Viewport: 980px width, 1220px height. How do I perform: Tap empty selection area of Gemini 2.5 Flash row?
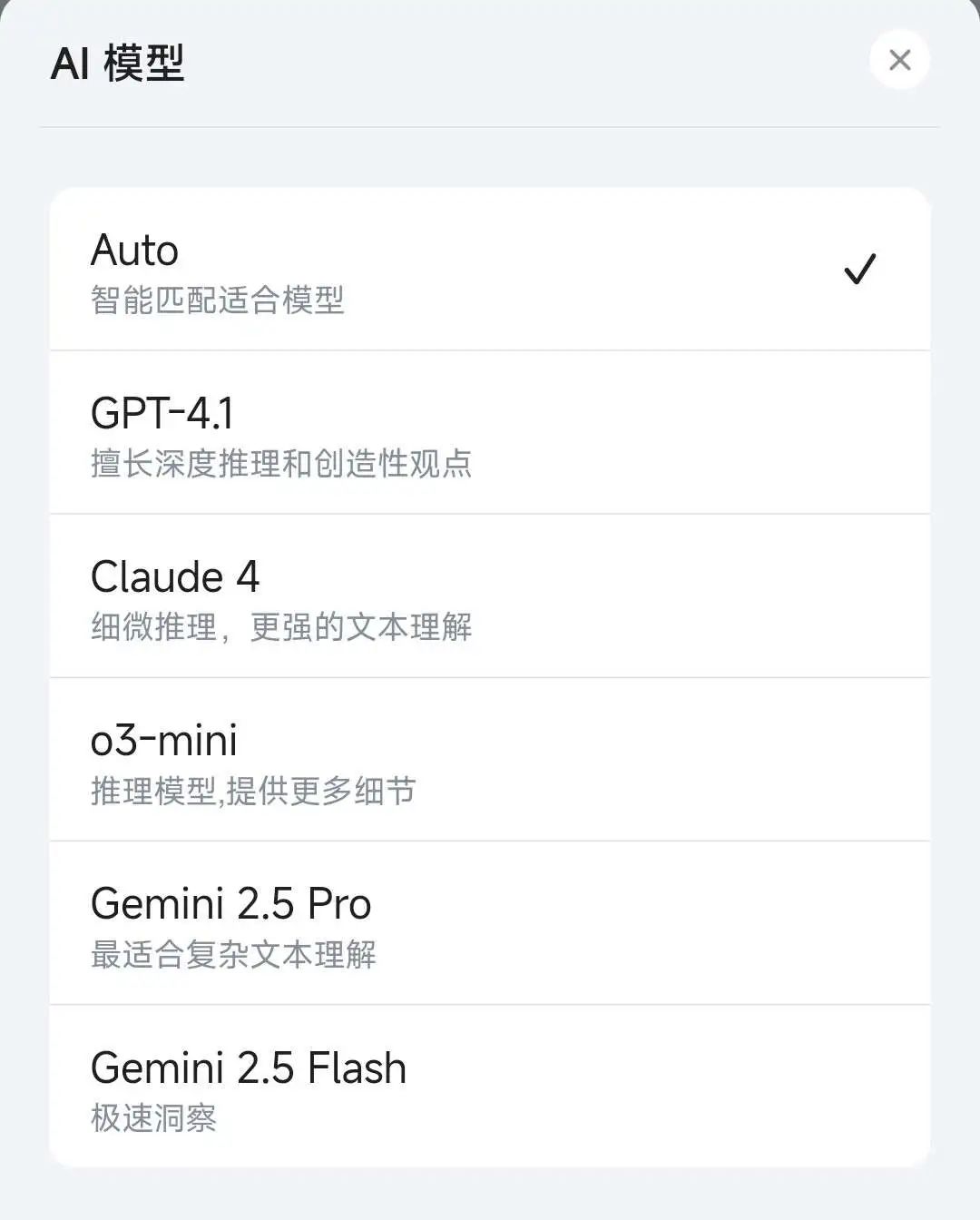pos(708,1086)
